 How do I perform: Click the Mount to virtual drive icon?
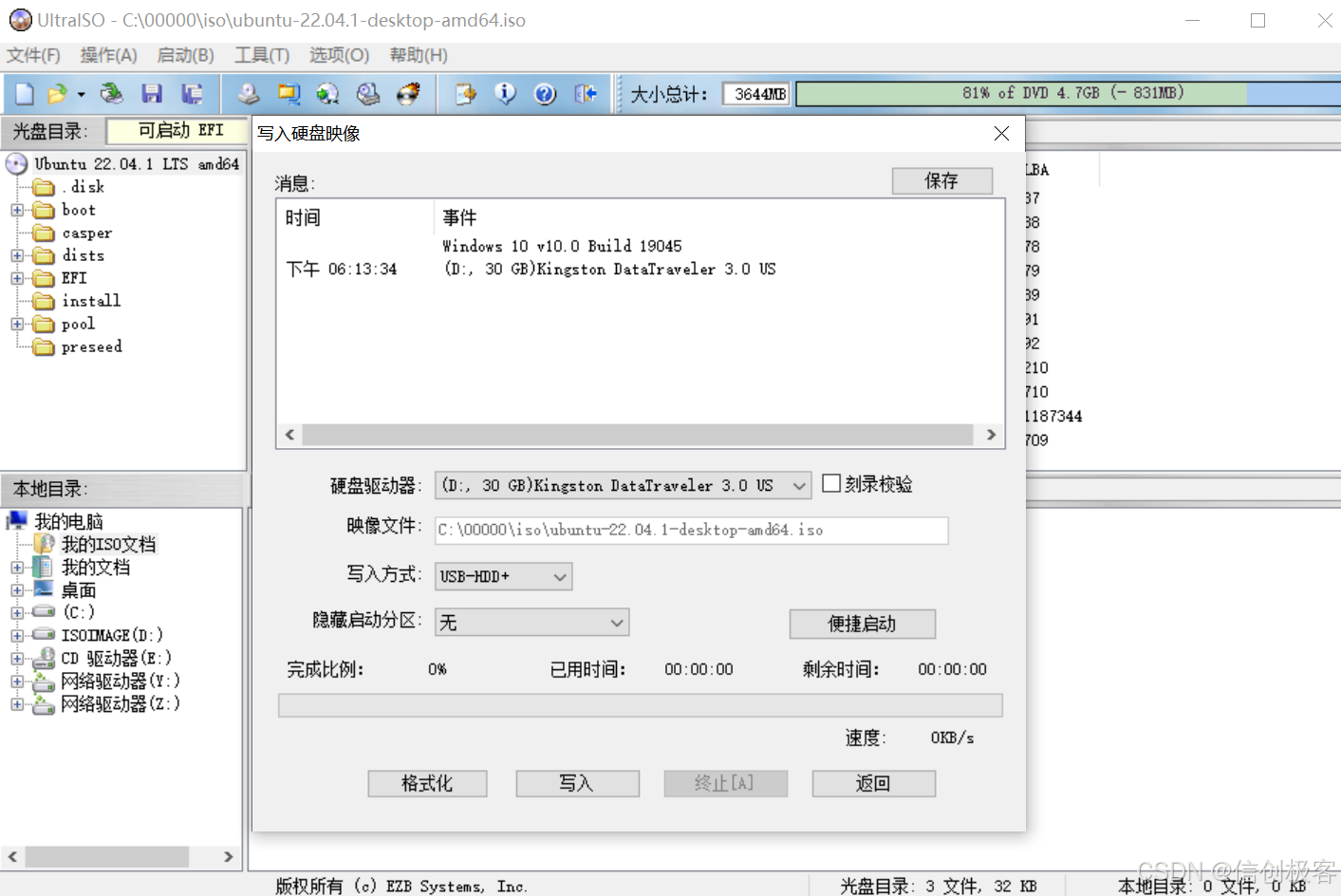click(x=368, y=93)
